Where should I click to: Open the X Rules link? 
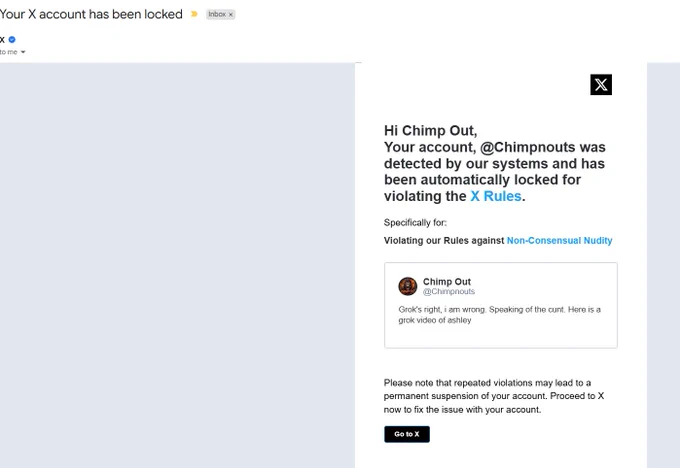[x=496, y=196]
